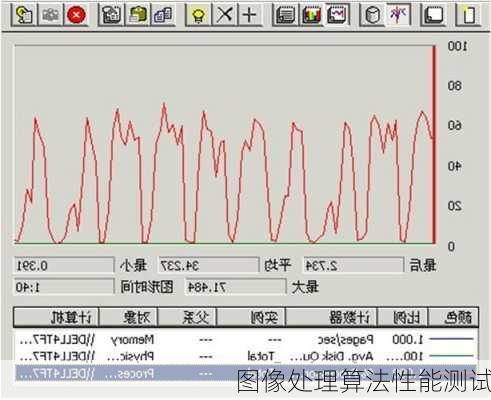Click the 最小 value field 0.391
The image size is (491, 400).
point(64,266)
